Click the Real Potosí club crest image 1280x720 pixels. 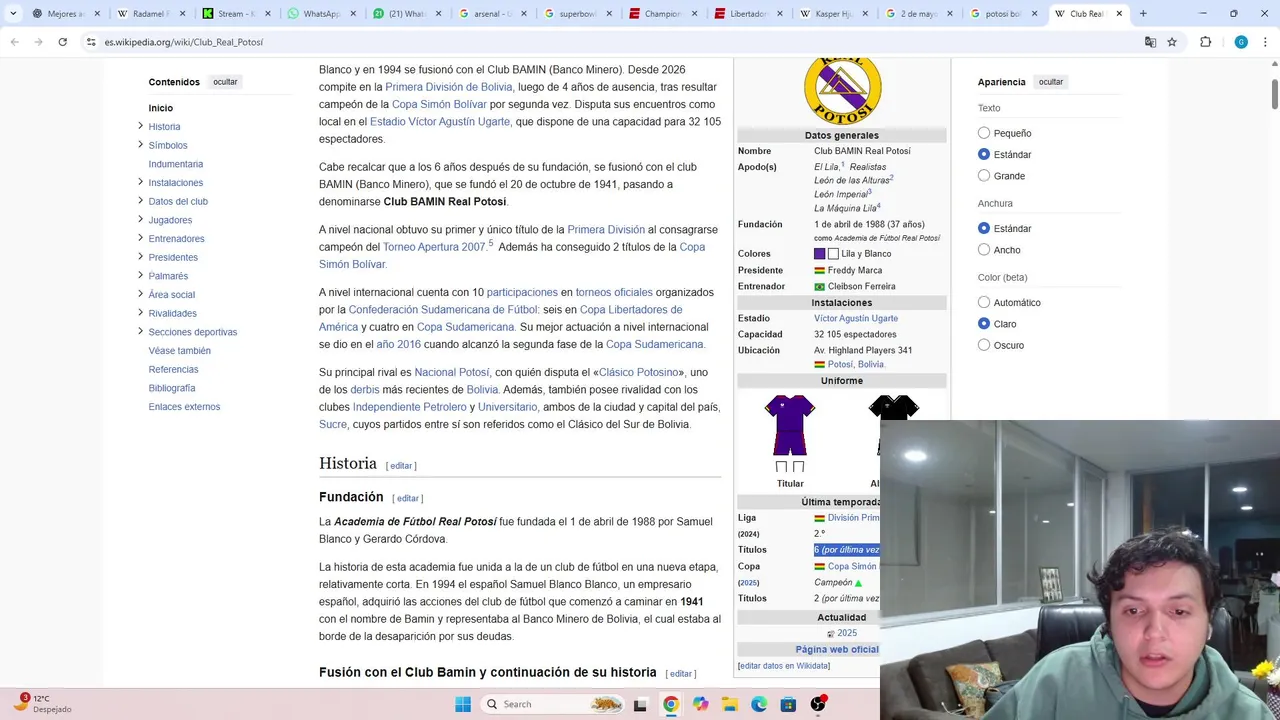(x=842, y=91)
